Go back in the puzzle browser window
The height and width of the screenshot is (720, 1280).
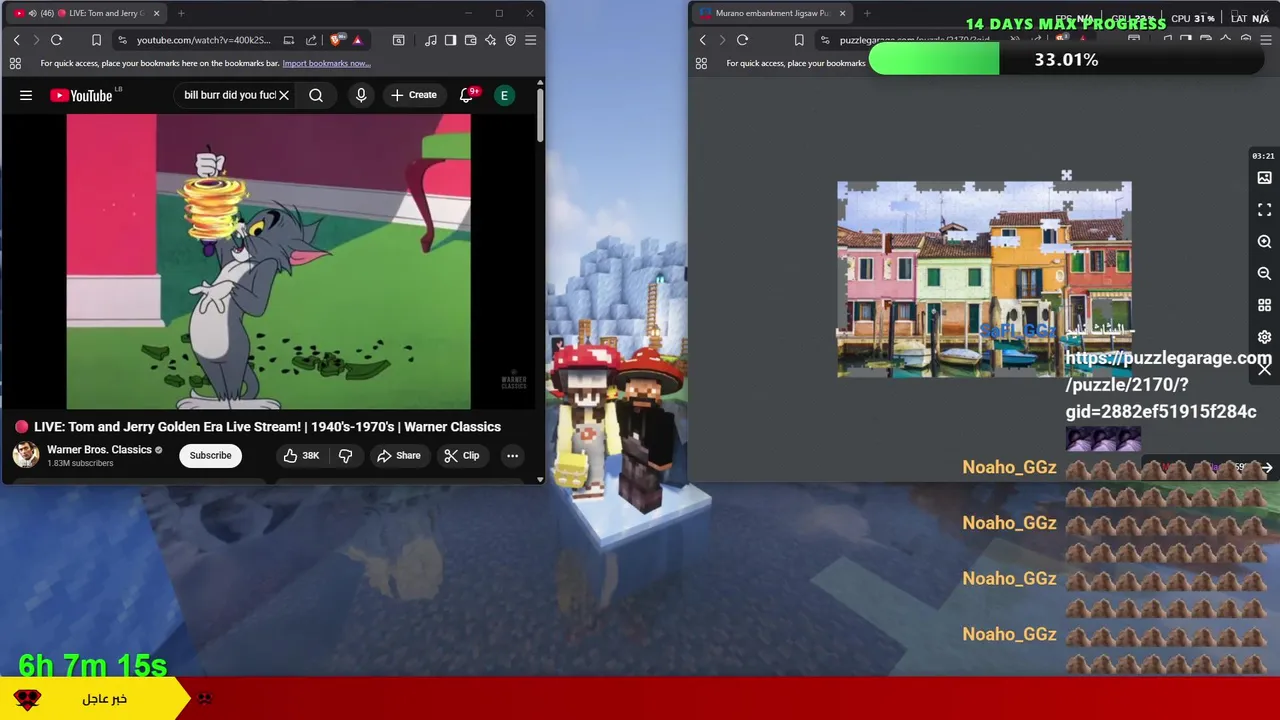point(702,40)
